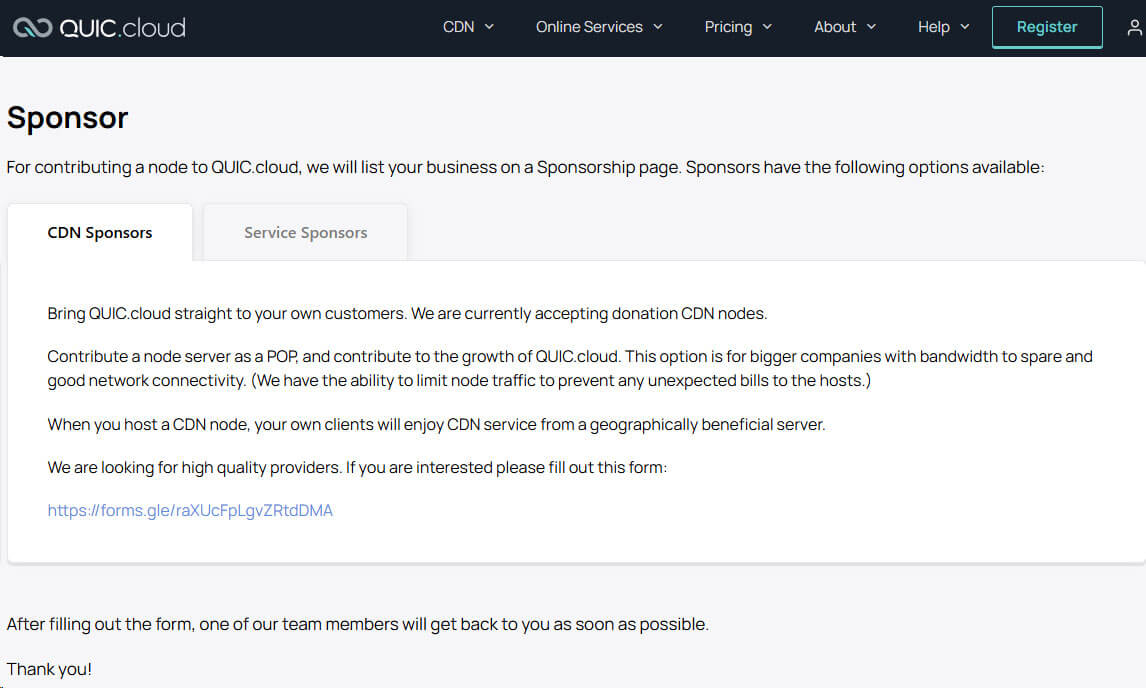Open the Help menu
Viewport: 1146px width, 688px height.
click(933, 27)
